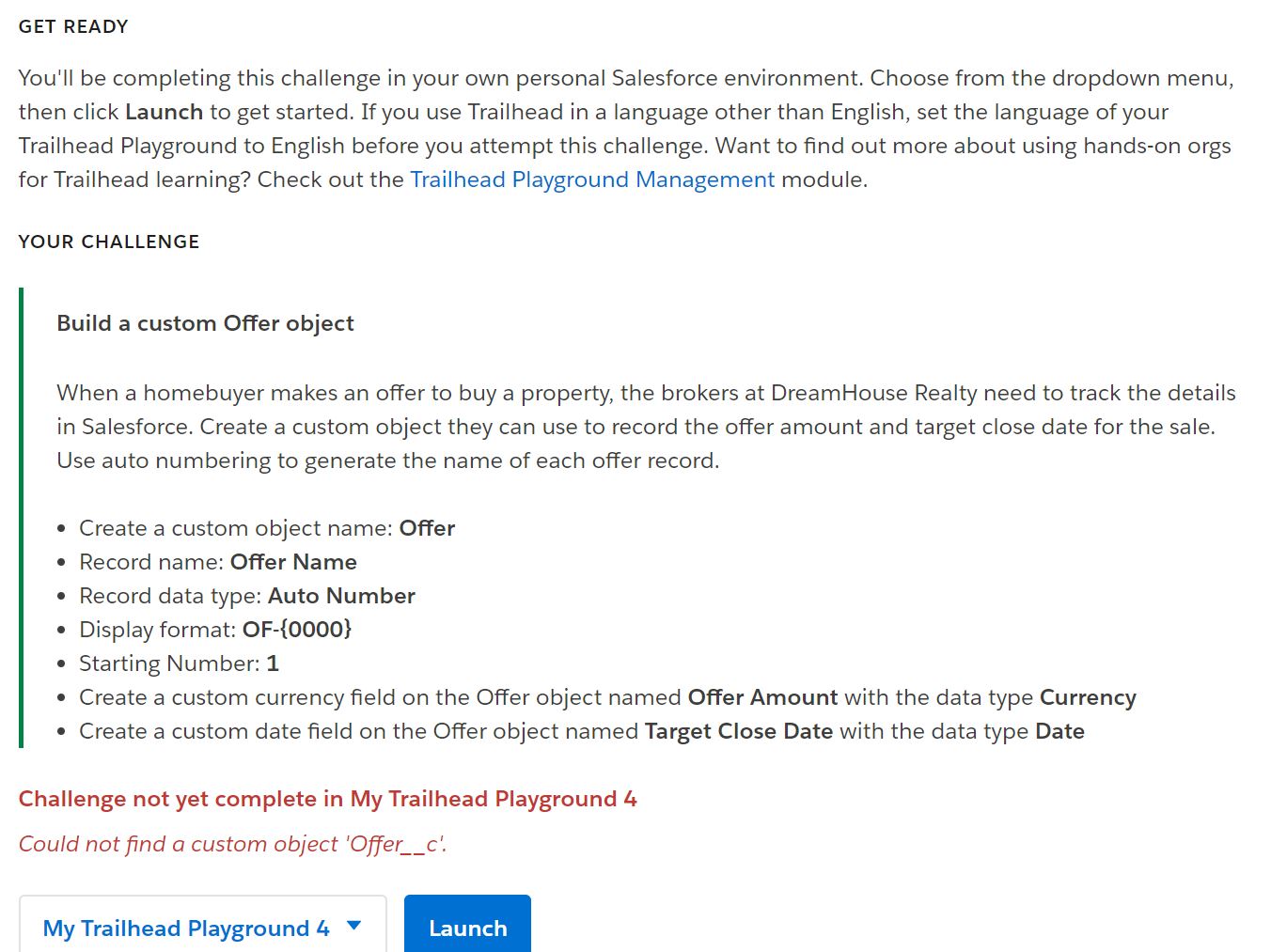
Task: Click the green vertical bar beside the challenge
Action: (22, 518)
